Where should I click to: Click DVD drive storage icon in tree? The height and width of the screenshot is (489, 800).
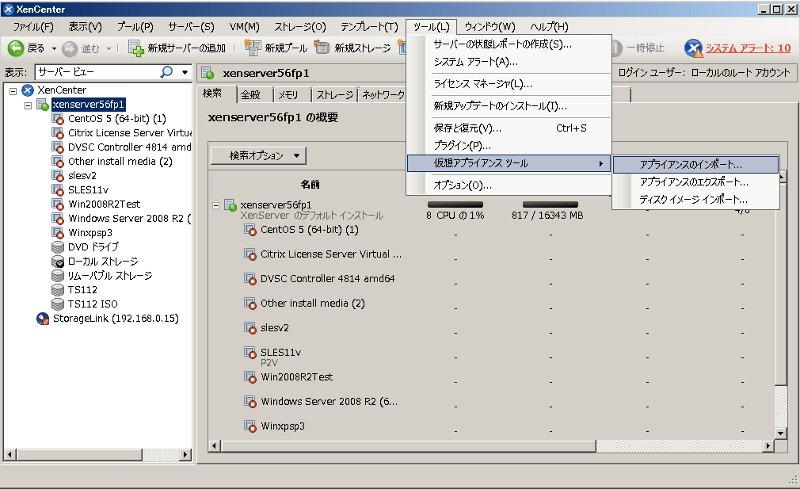click(58, 247)
